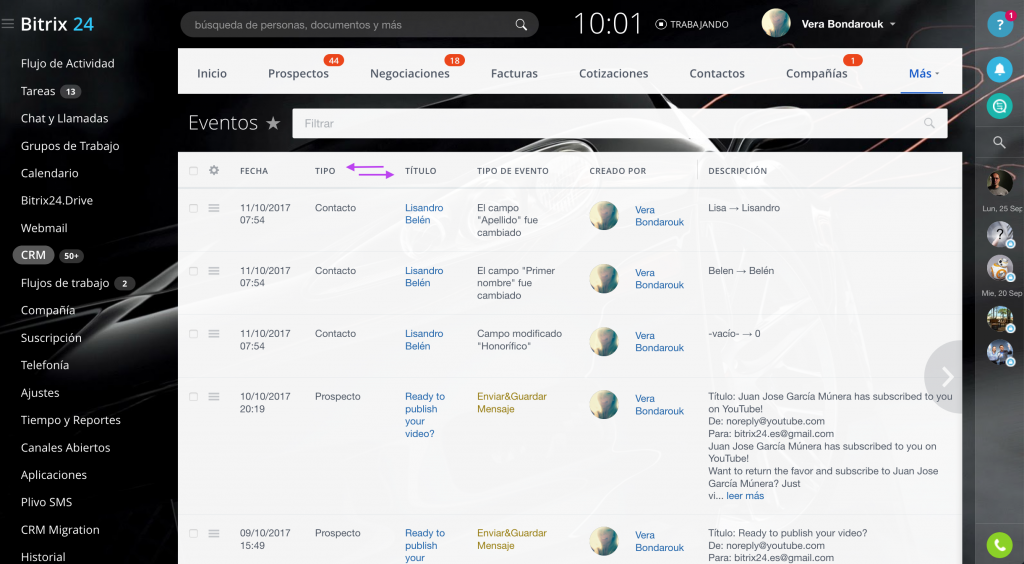Check the 09/10/2017 15:49 row checkbox

(193, 533)
